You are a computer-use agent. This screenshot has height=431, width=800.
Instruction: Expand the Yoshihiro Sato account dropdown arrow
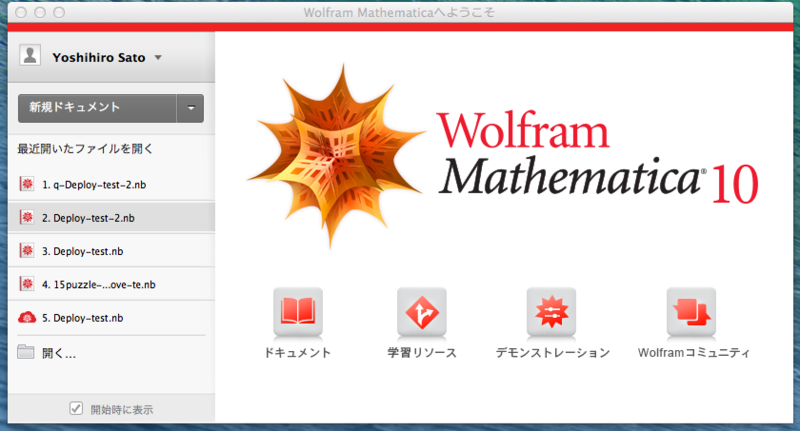pos(158,58)
